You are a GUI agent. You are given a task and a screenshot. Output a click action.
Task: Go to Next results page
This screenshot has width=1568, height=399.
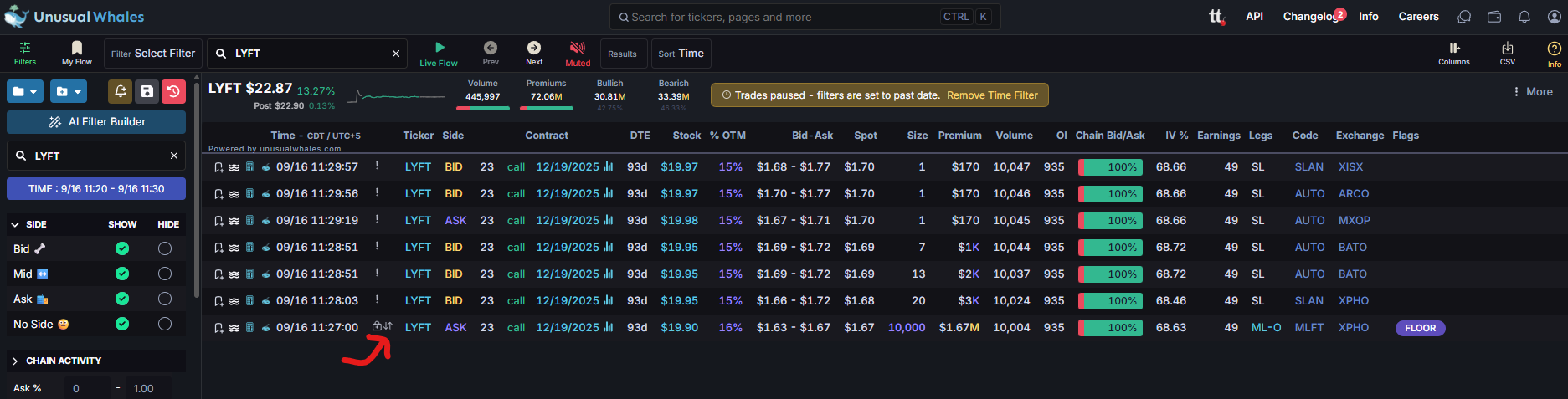point(534,54)
